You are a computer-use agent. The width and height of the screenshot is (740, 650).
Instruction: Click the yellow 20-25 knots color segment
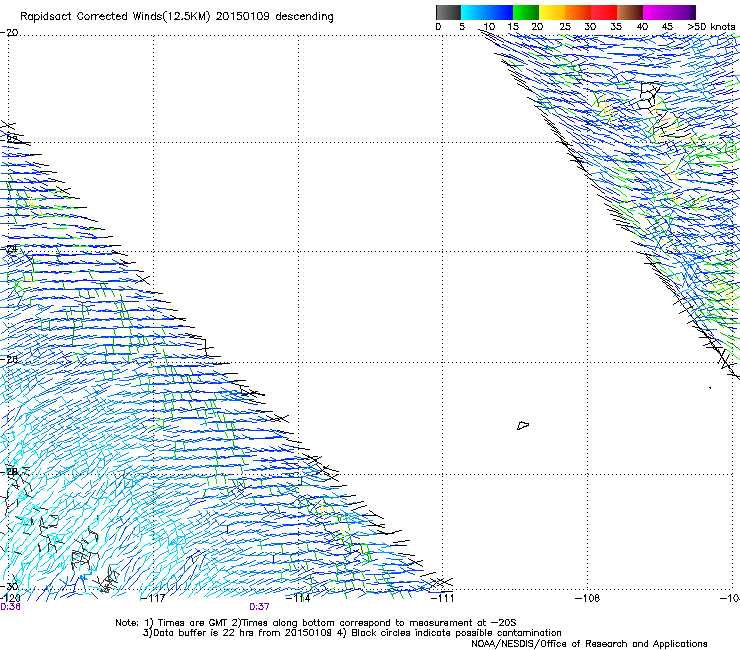click(552, 12)
